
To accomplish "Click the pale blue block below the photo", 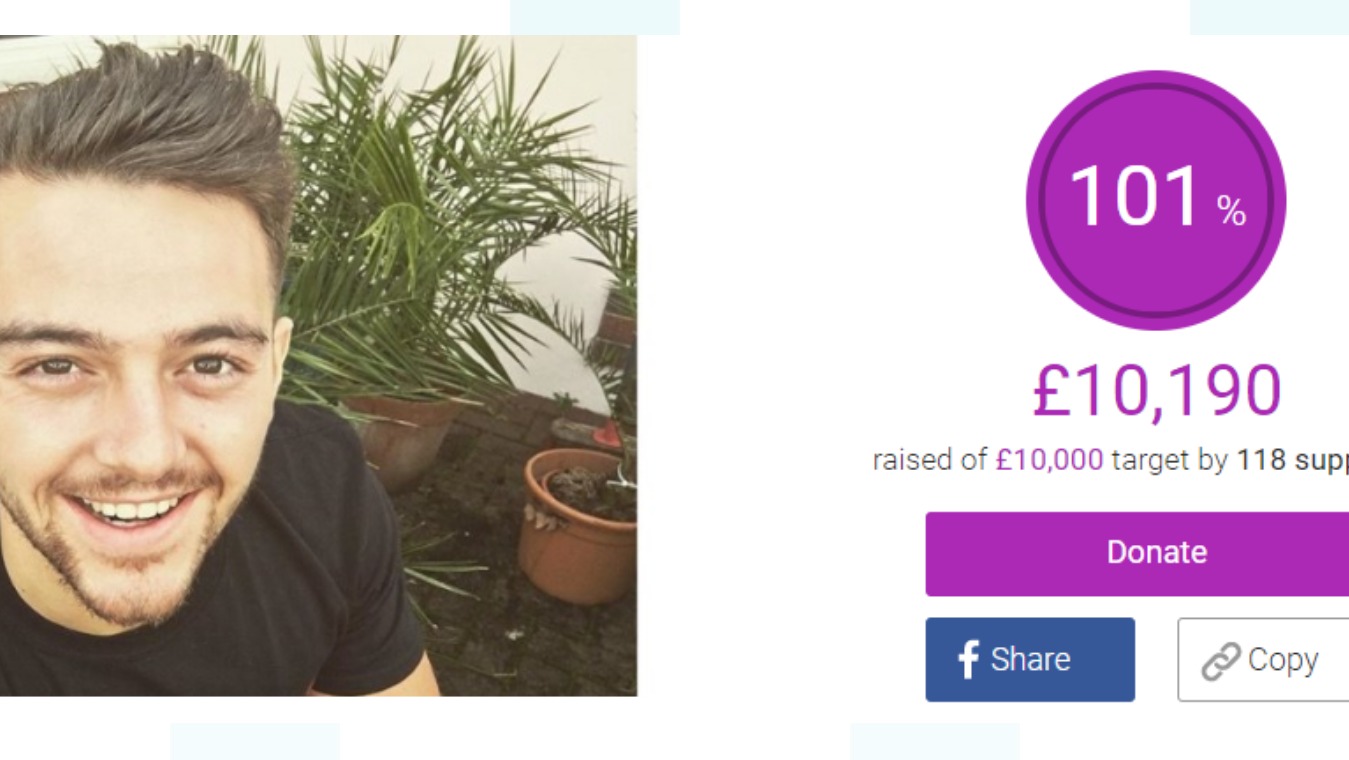I will click(255, 742).
